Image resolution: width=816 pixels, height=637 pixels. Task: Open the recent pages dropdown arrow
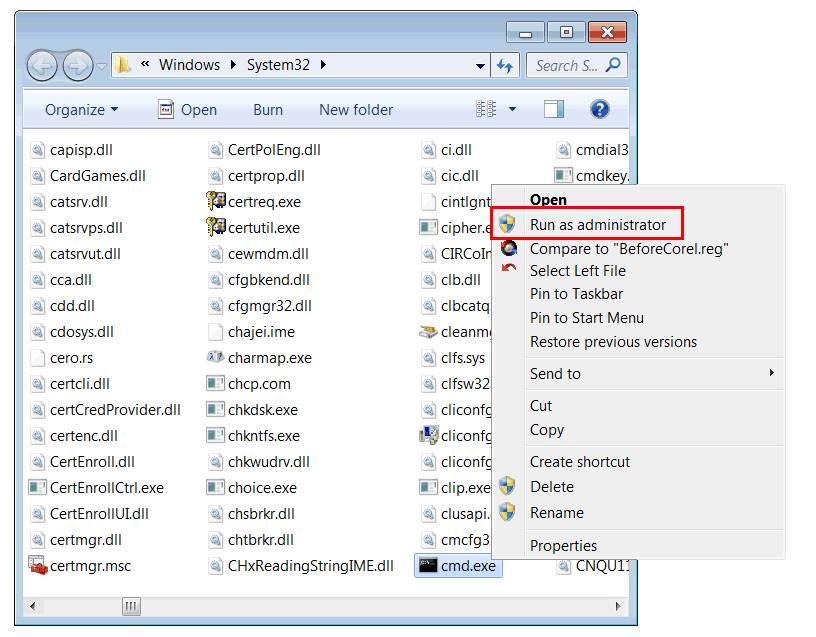101,66
